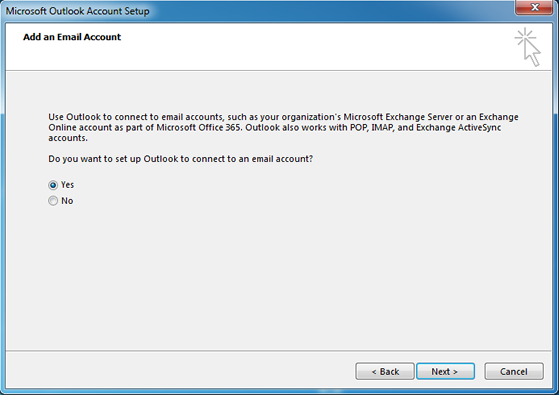Return to previous page with Back button
Image resolution: width=560 pixels, height=396 pixels.
[385, 371]
